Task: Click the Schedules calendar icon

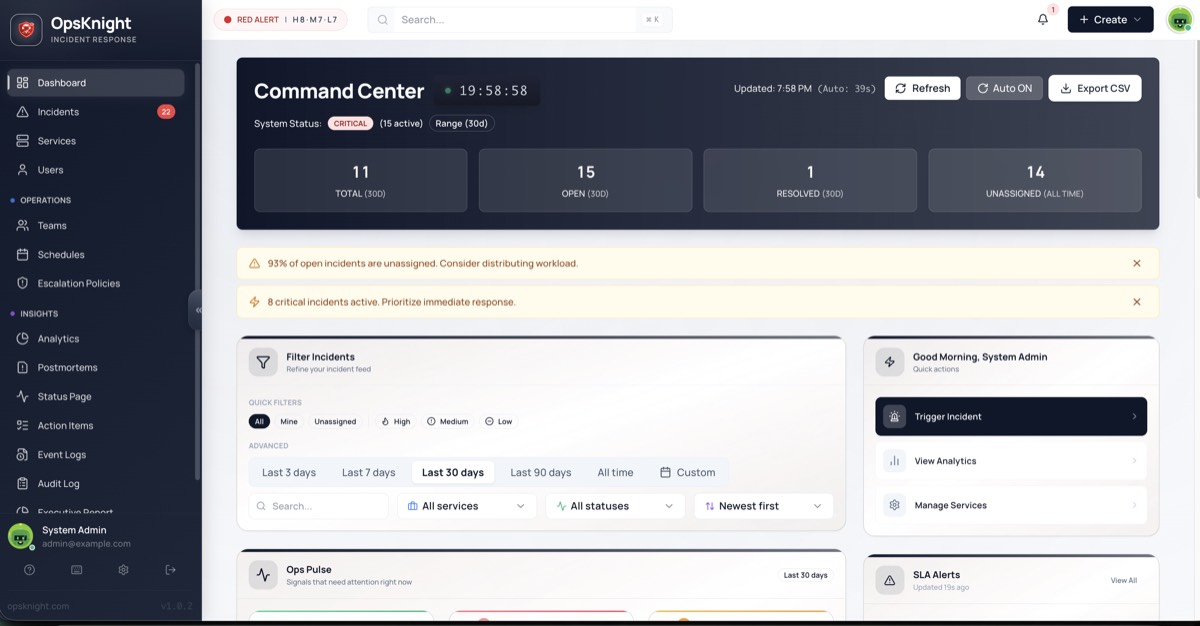Action: 22,254
